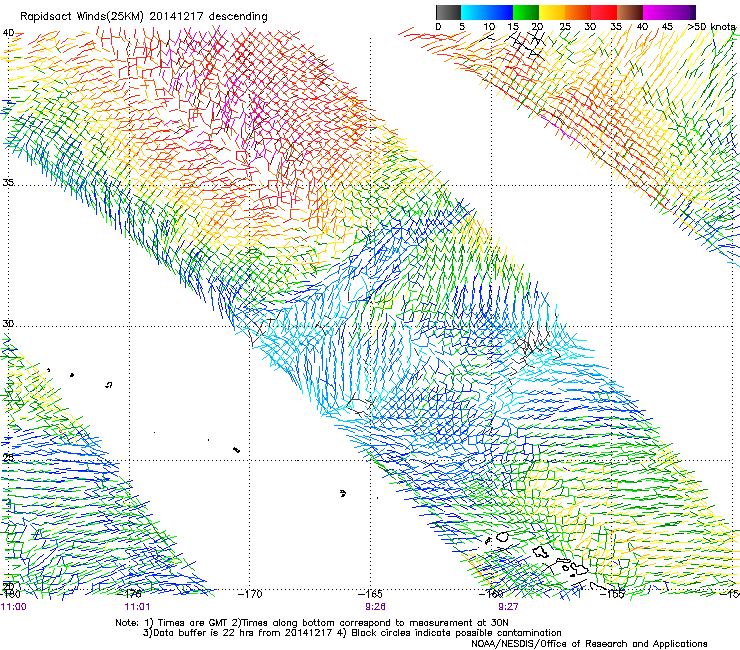The height and width of the screenshot is (650, 740).
Task: Click the magenta 40-45 knots legend segment
Action: coord(656,12)
